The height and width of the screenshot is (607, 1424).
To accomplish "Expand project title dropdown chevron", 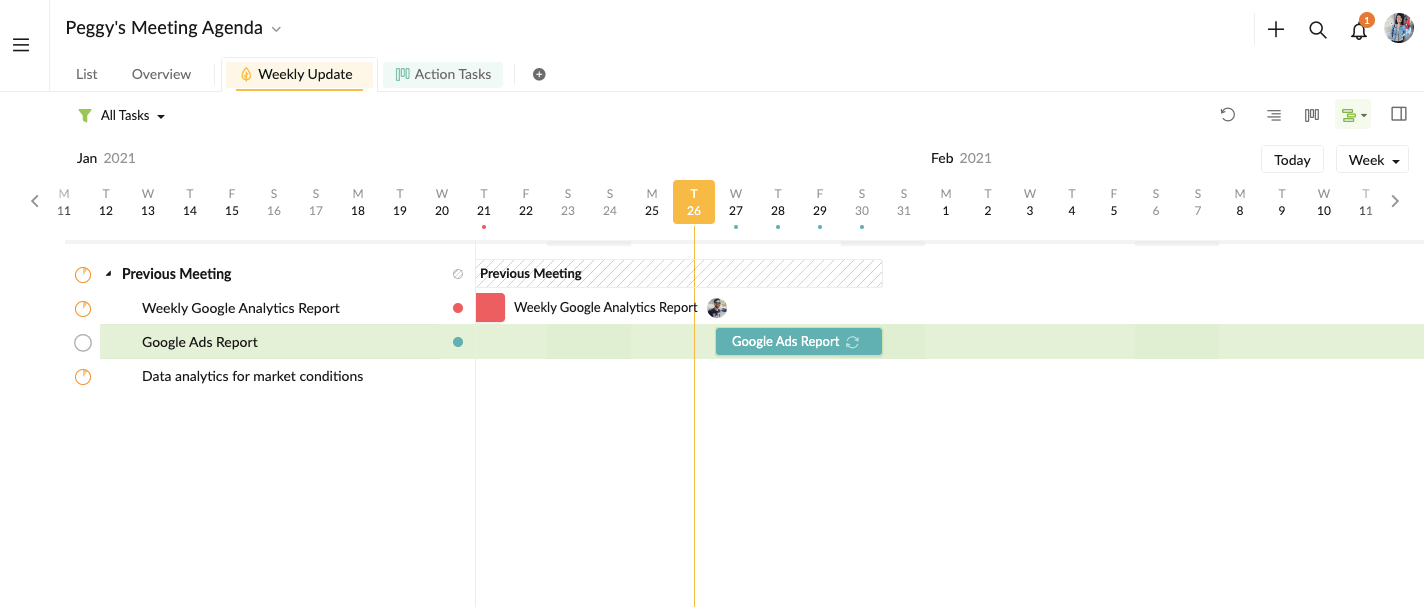I will point(277,29).
